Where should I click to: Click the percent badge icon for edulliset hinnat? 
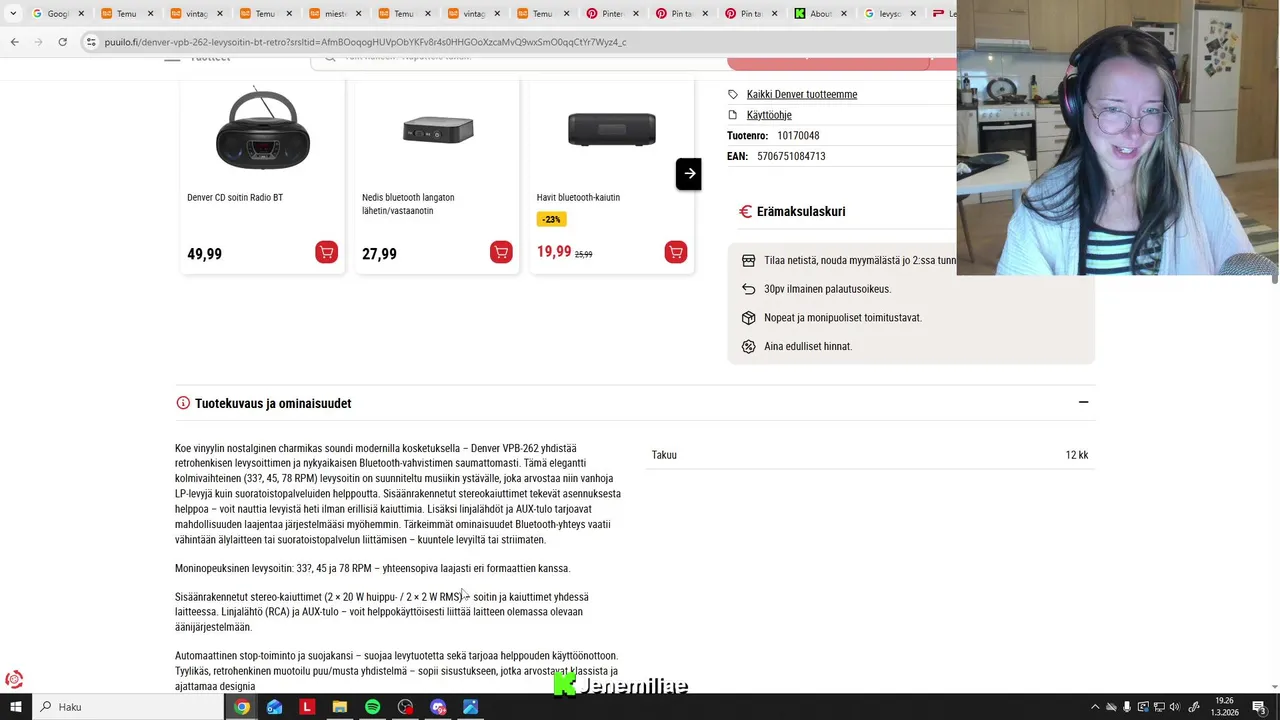point(748,346)
